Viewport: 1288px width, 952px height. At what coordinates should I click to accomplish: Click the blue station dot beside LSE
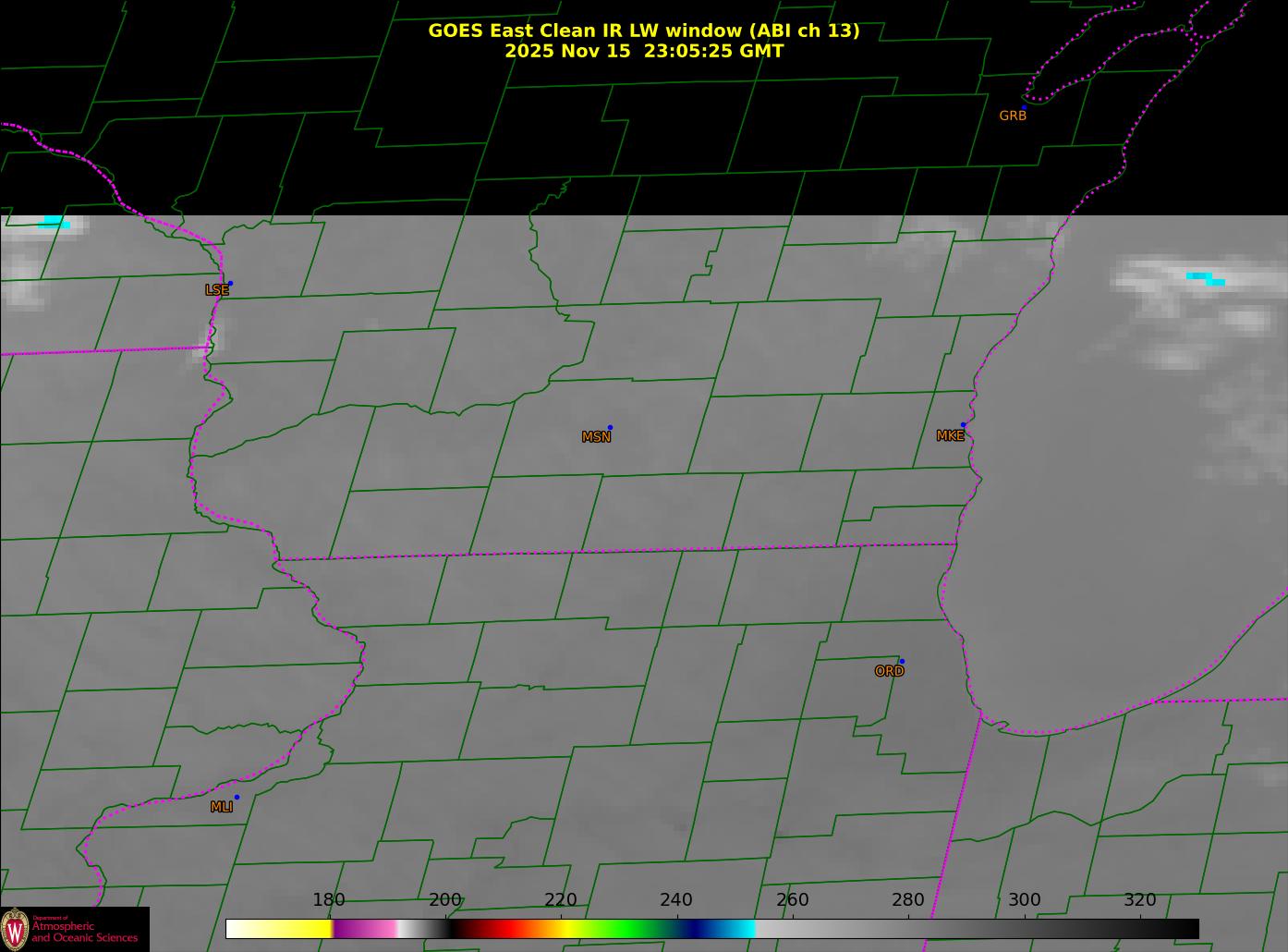click(x=230, y=283)
